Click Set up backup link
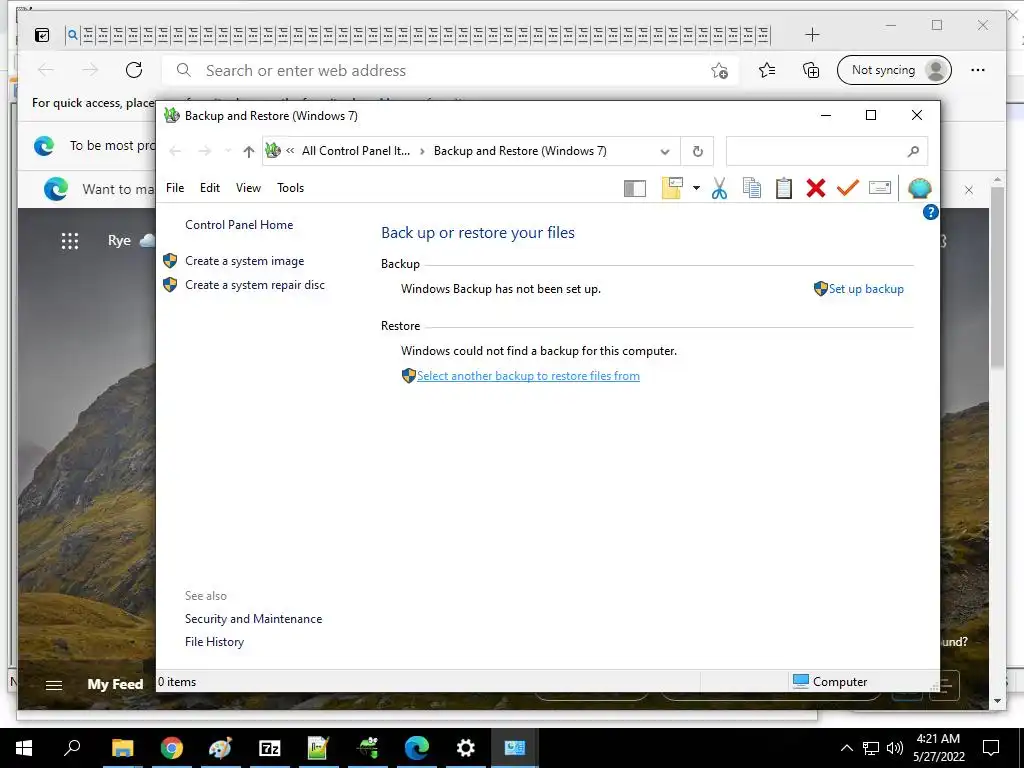This screenshot has height=768, width=1024. [866, 289]
